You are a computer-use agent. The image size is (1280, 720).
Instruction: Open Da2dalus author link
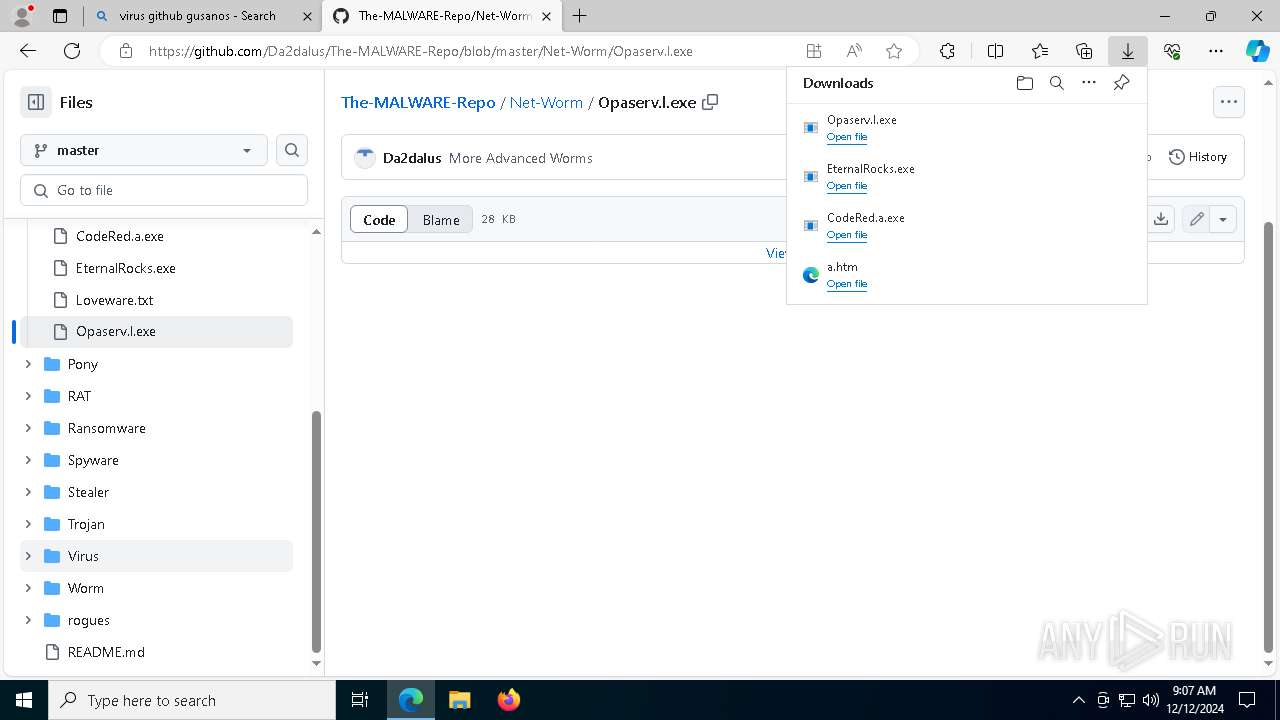pyautogui.click(x=412, y=158)
